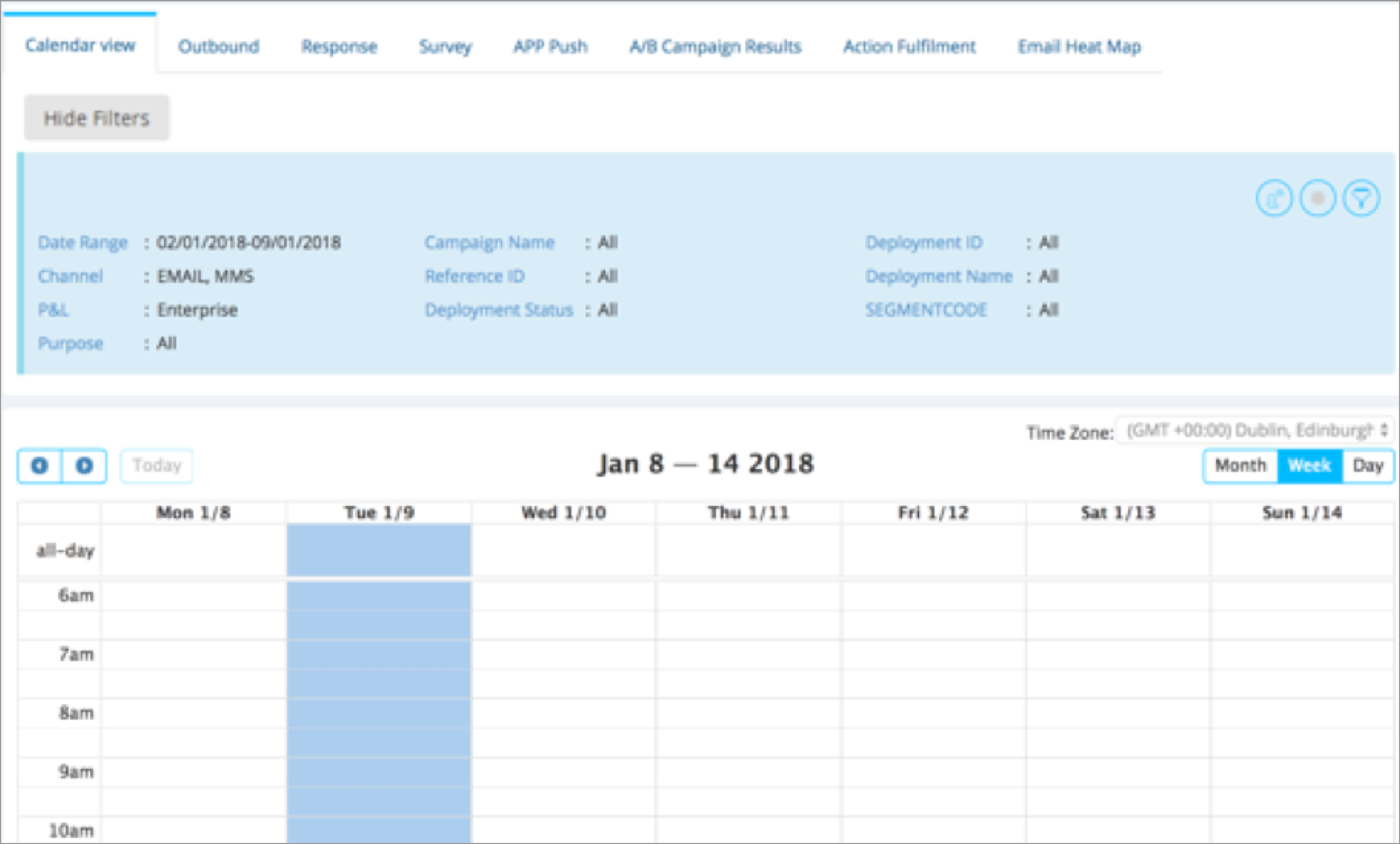This screenshot has height=844, width=1400.
Task: Click the Channel filter label
Action: 70,276
